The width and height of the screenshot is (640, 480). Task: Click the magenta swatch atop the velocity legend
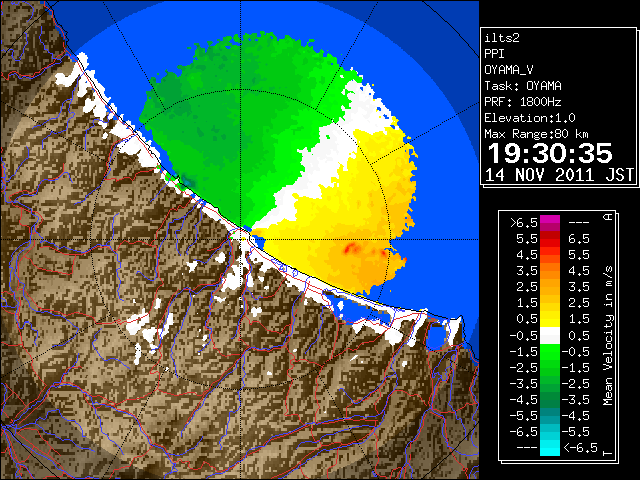click(550, 221)
